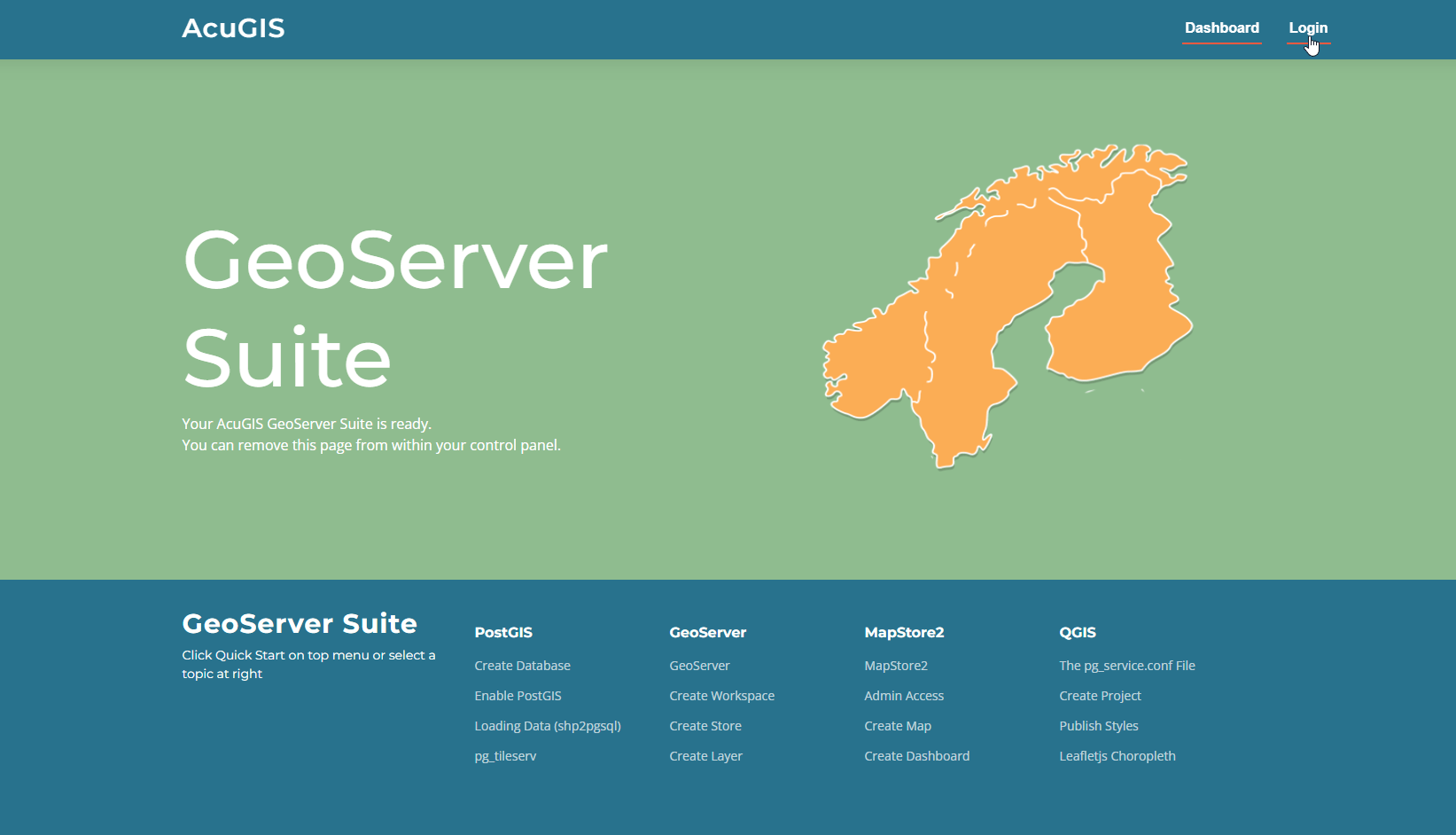Open Create Store topic
Viewport: 1456px width, 835px height.
coord(705,726)
